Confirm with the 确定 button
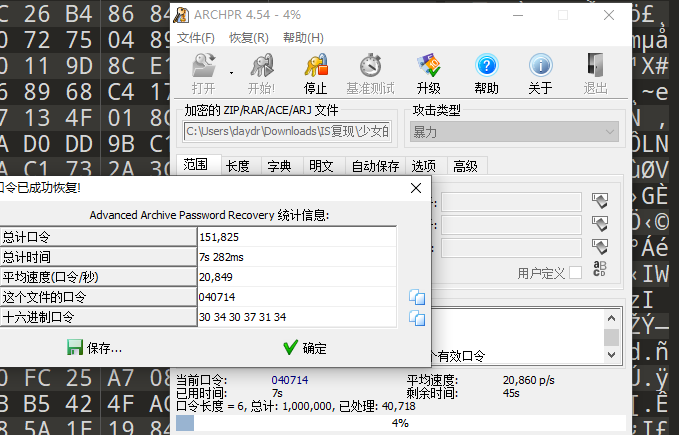The image size is (679, 435). tap(305, 348)
